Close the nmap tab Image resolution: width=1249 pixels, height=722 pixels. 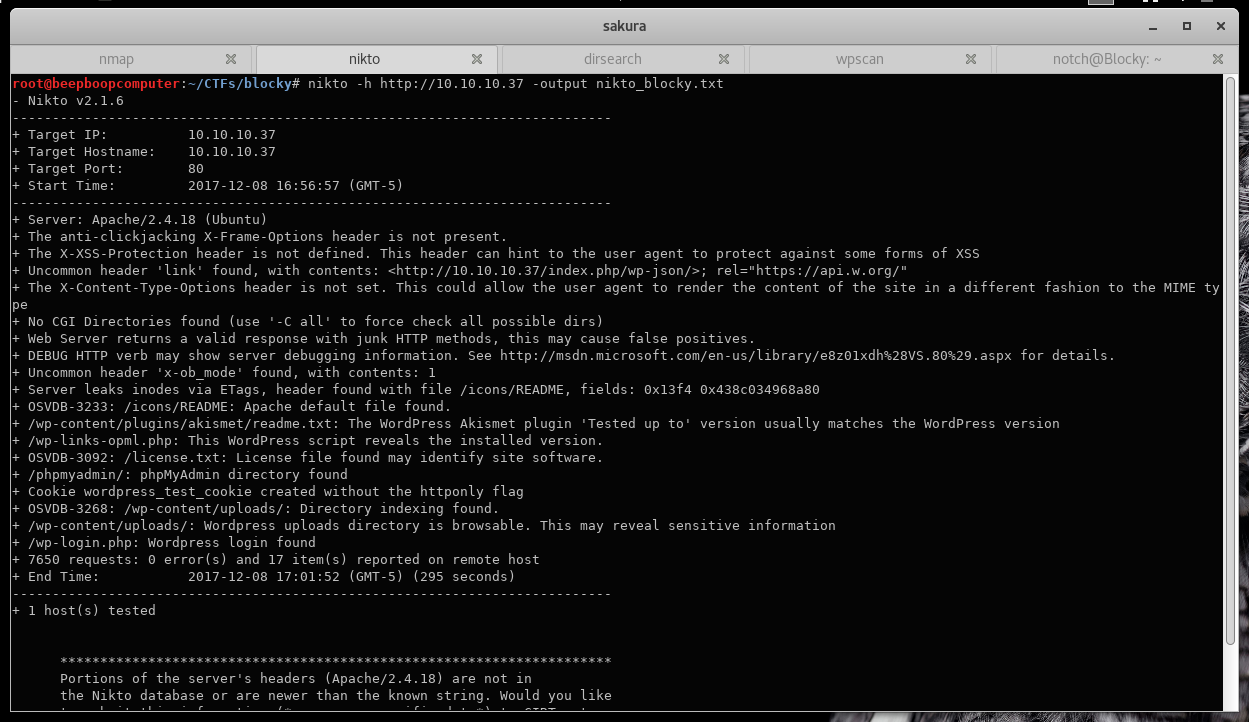click(x=231, y=59)
